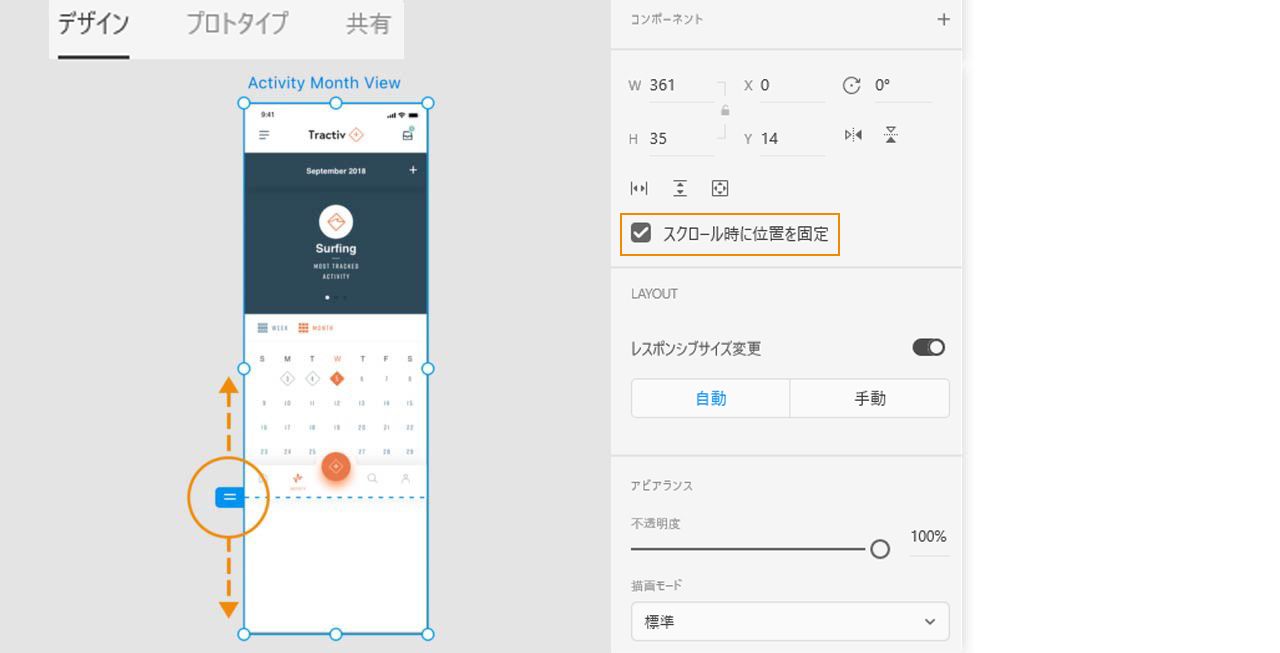Select the rotation icon beside 0°
1280x653 pixels.
tap(851, 86)
